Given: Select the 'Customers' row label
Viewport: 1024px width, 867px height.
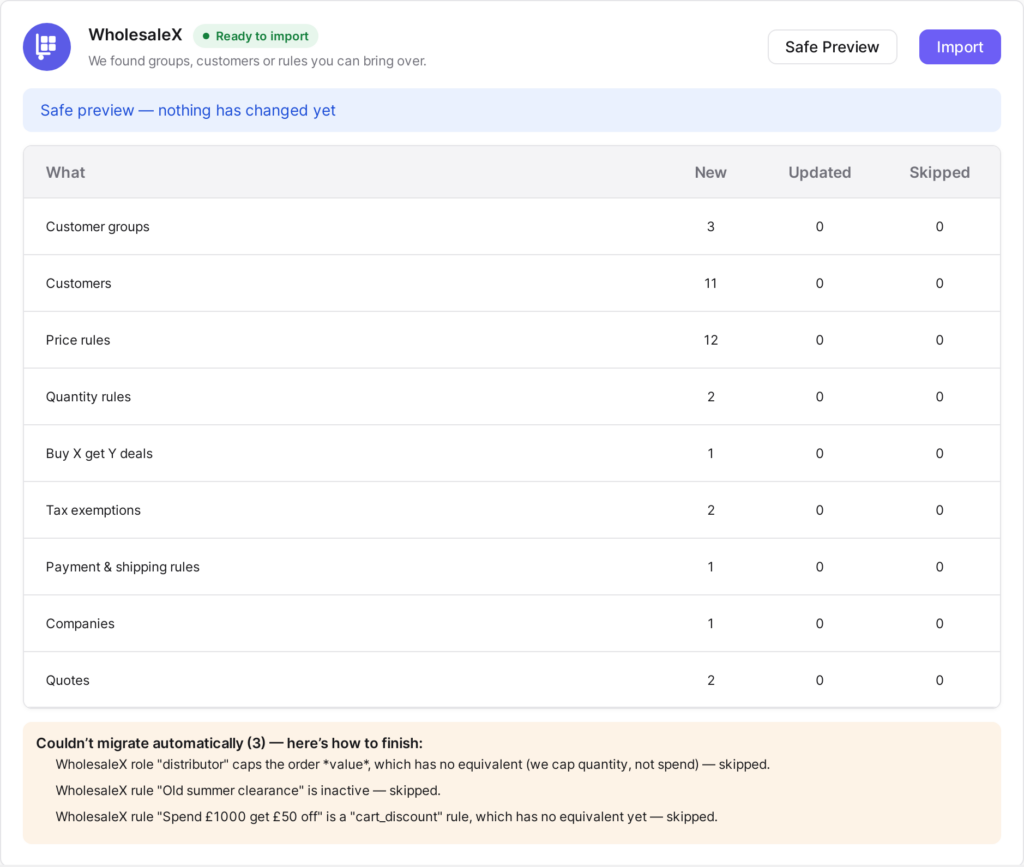Looking at the screenshot, I should coord(78,283).
